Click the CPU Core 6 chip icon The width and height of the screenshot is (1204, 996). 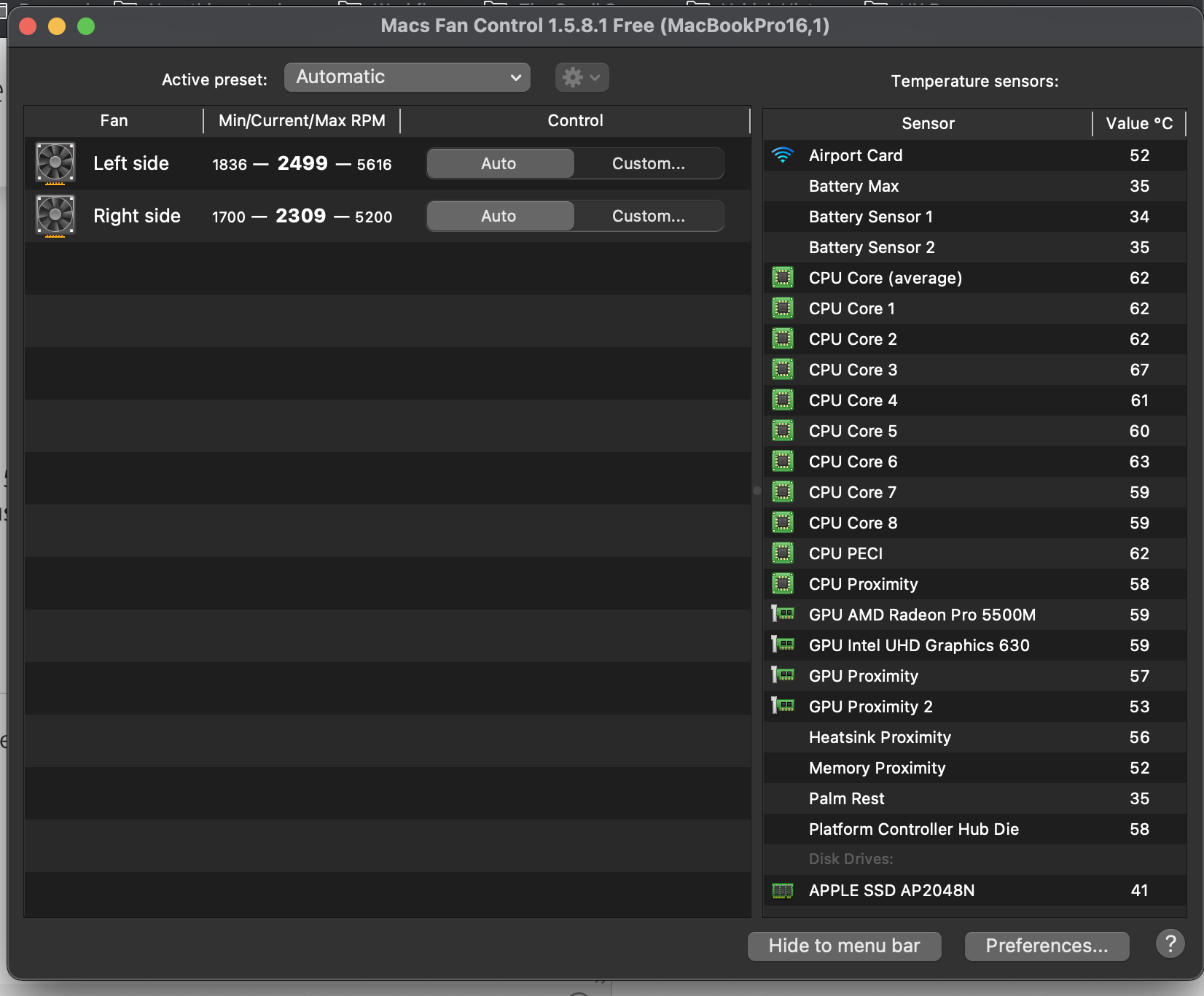click(783, 462)
